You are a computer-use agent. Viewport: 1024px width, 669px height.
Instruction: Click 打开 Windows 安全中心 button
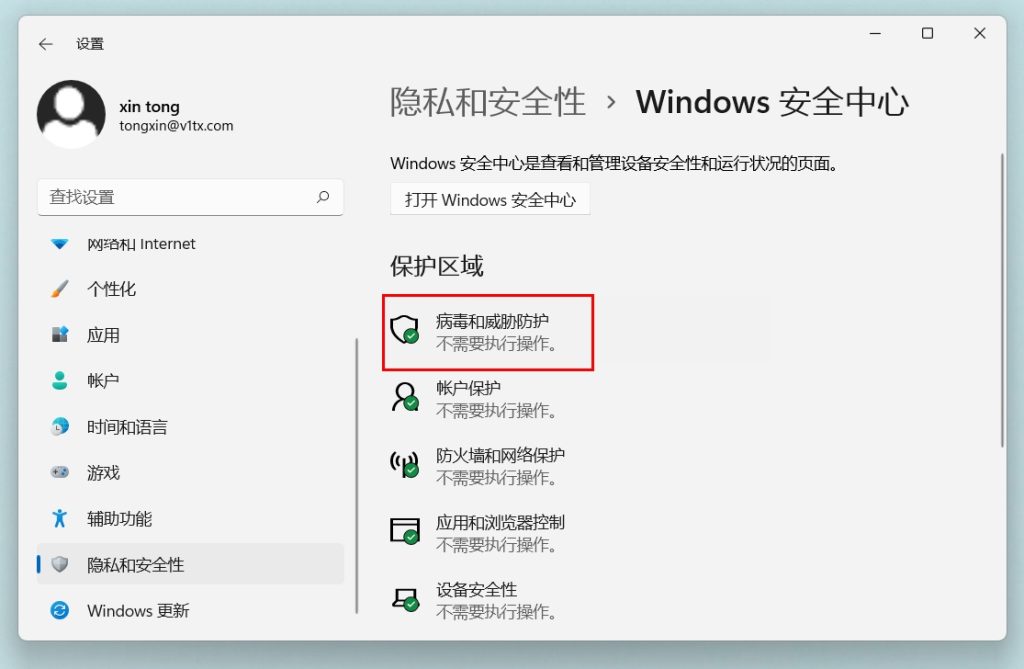[x=490, y=199]
